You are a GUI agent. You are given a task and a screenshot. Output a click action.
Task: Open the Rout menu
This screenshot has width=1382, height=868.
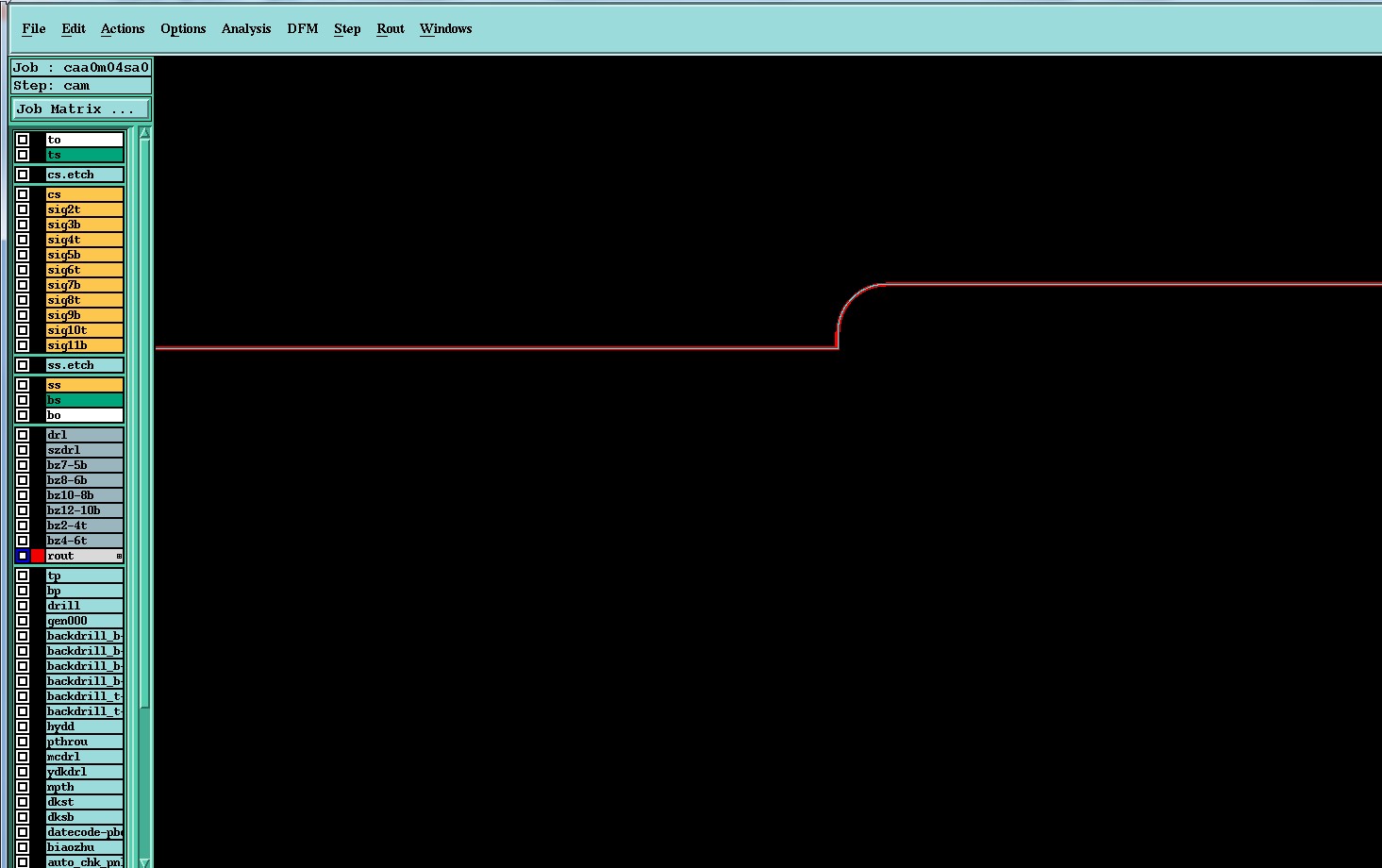click(x=391, y=28)
